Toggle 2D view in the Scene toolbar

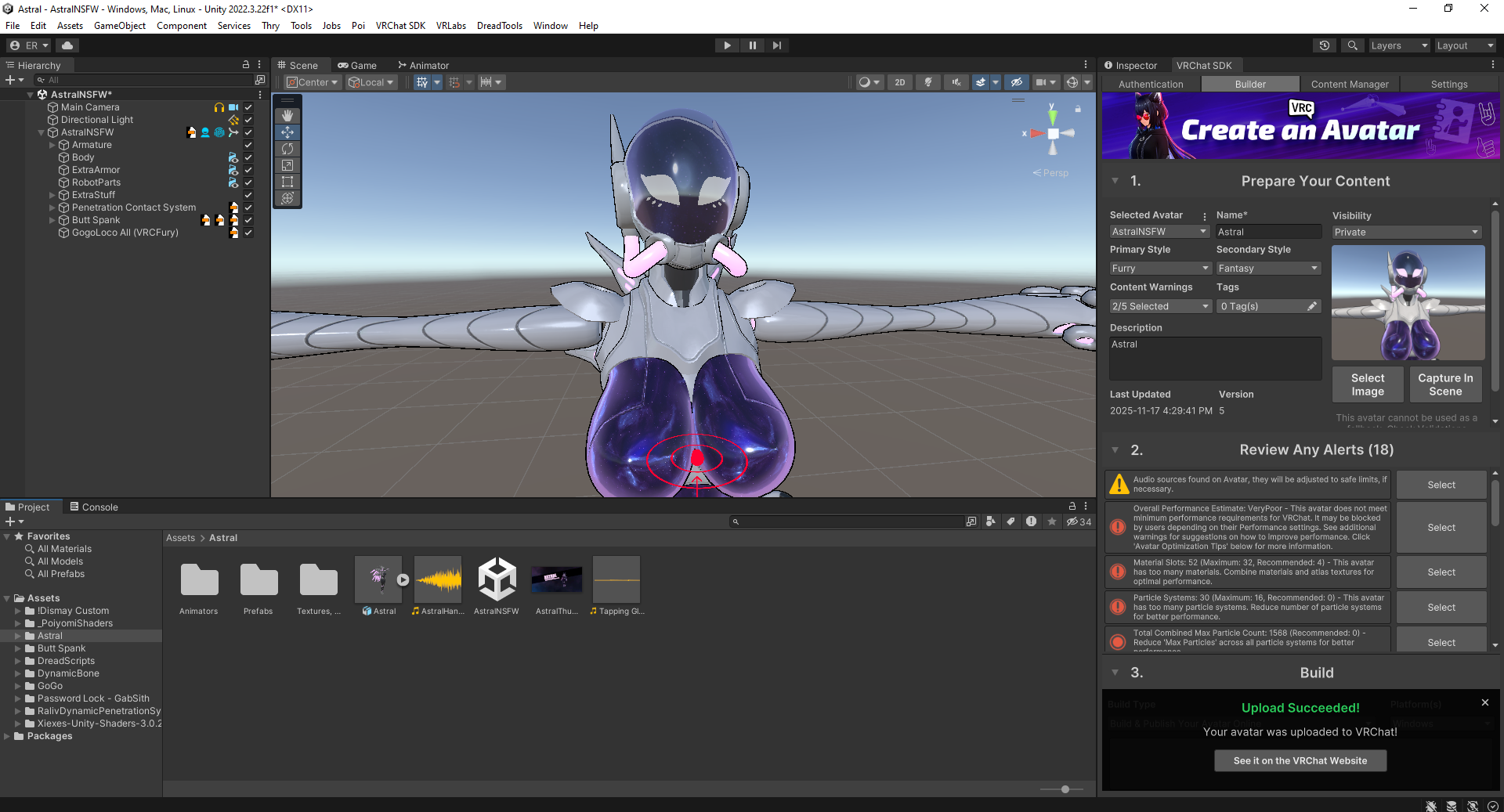coord(900,82)
